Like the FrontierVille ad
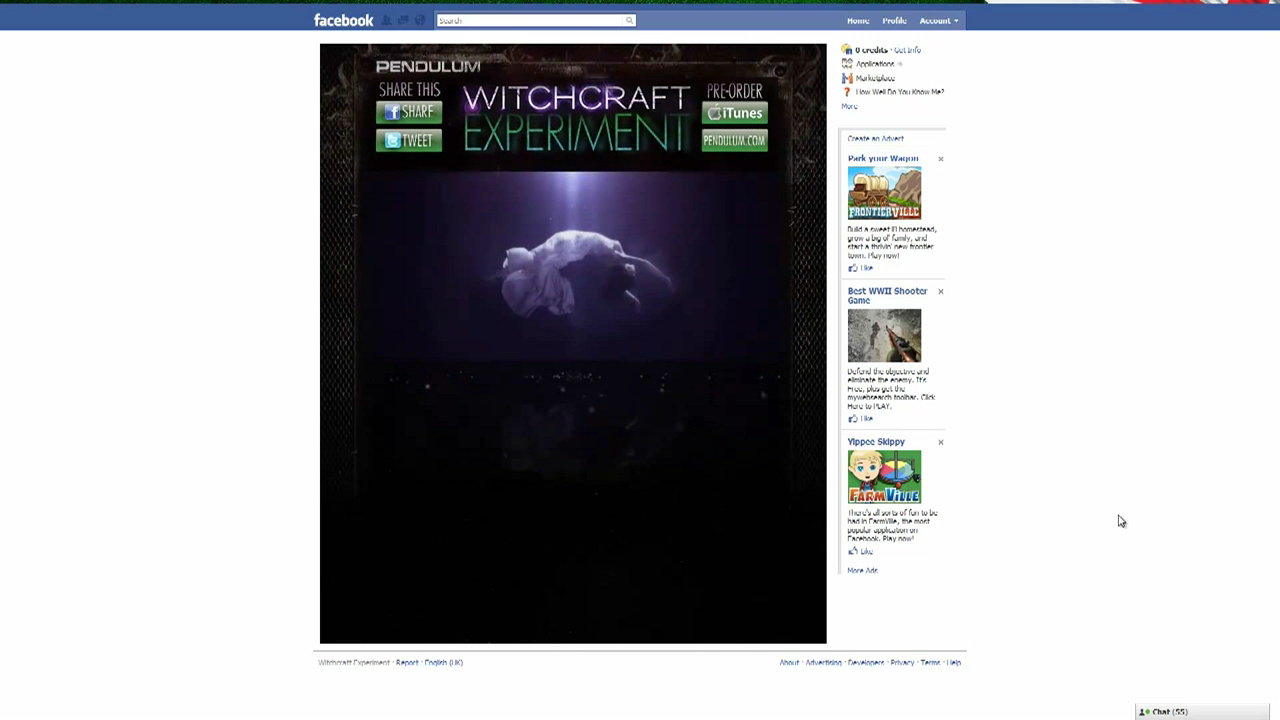This screenshot has height=720, width=1280. coord(861,268)
